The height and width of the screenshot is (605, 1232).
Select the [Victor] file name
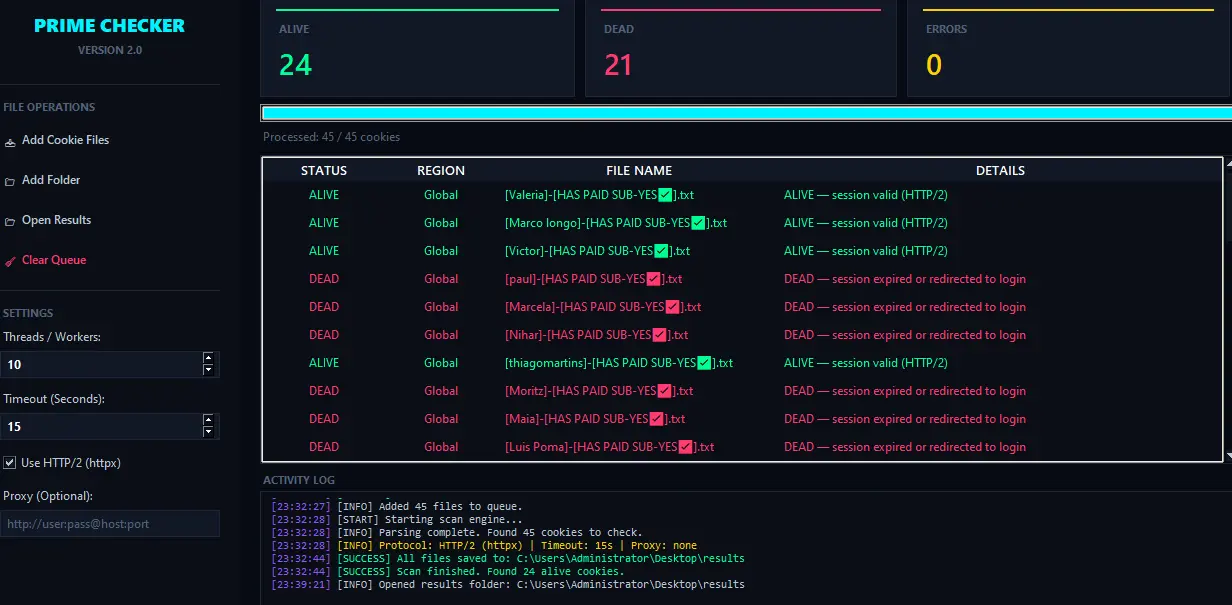[597, 251]
